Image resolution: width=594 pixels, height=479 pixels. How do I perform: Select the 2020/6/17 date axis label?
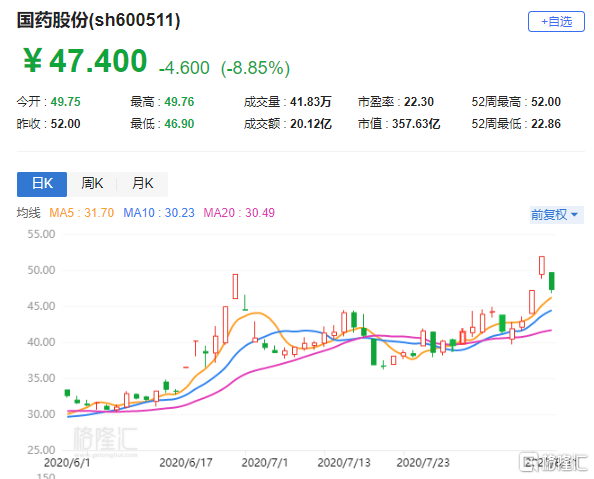click(x=186, y=463)
